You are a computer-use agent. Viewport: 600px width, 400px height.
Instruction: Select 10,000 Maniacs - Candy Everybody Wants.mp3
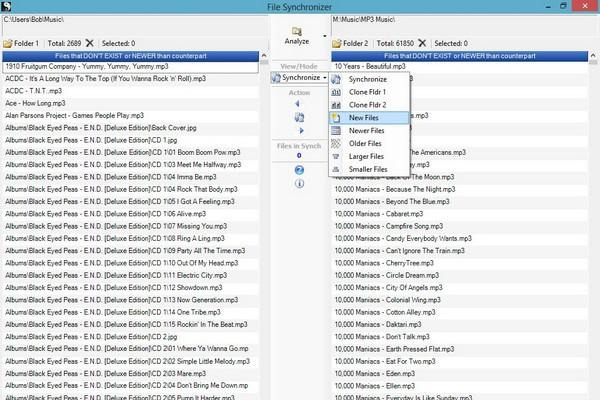[x=460, y=238]
